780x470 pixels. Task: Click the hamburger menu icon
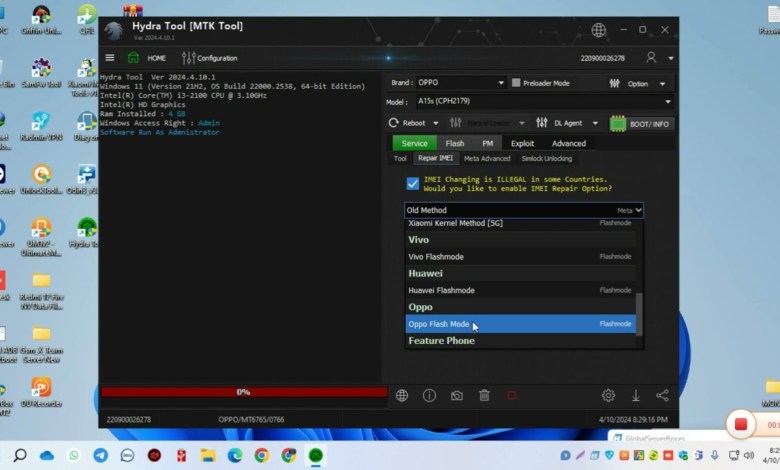(x=110, y=58)
